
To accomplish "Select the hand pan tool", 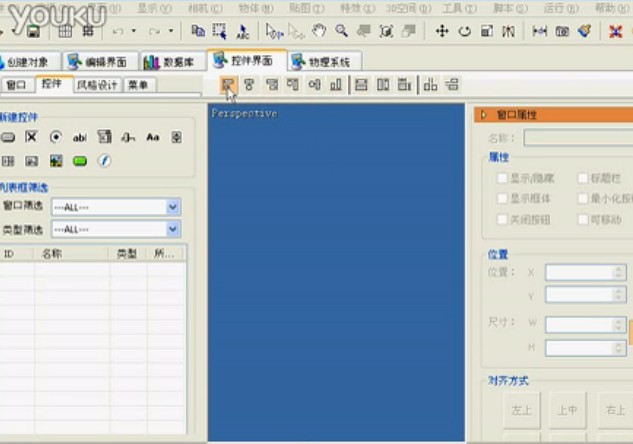I will (x=319, y=31).
